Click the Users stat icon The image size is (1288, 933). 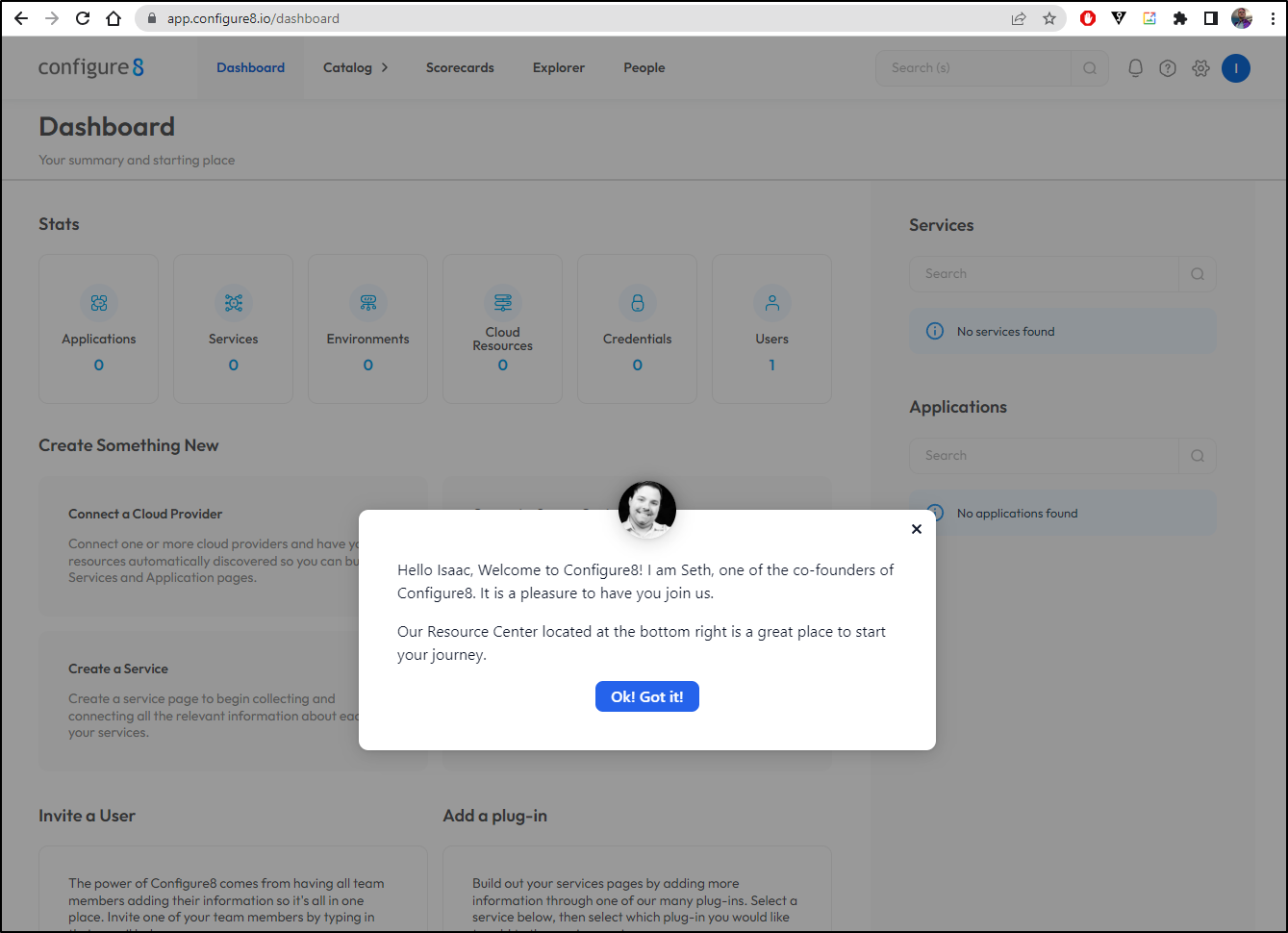click(x=772, y=303)
